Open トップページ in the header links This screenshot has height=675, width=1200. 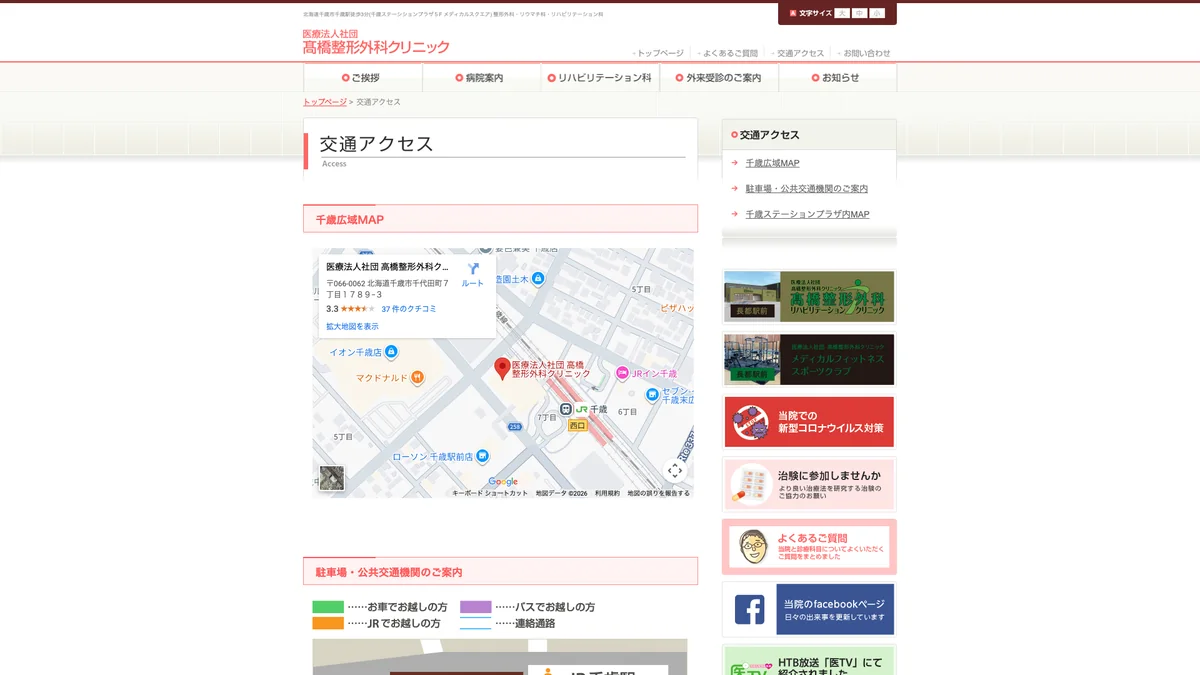click(x=659, y=53)
